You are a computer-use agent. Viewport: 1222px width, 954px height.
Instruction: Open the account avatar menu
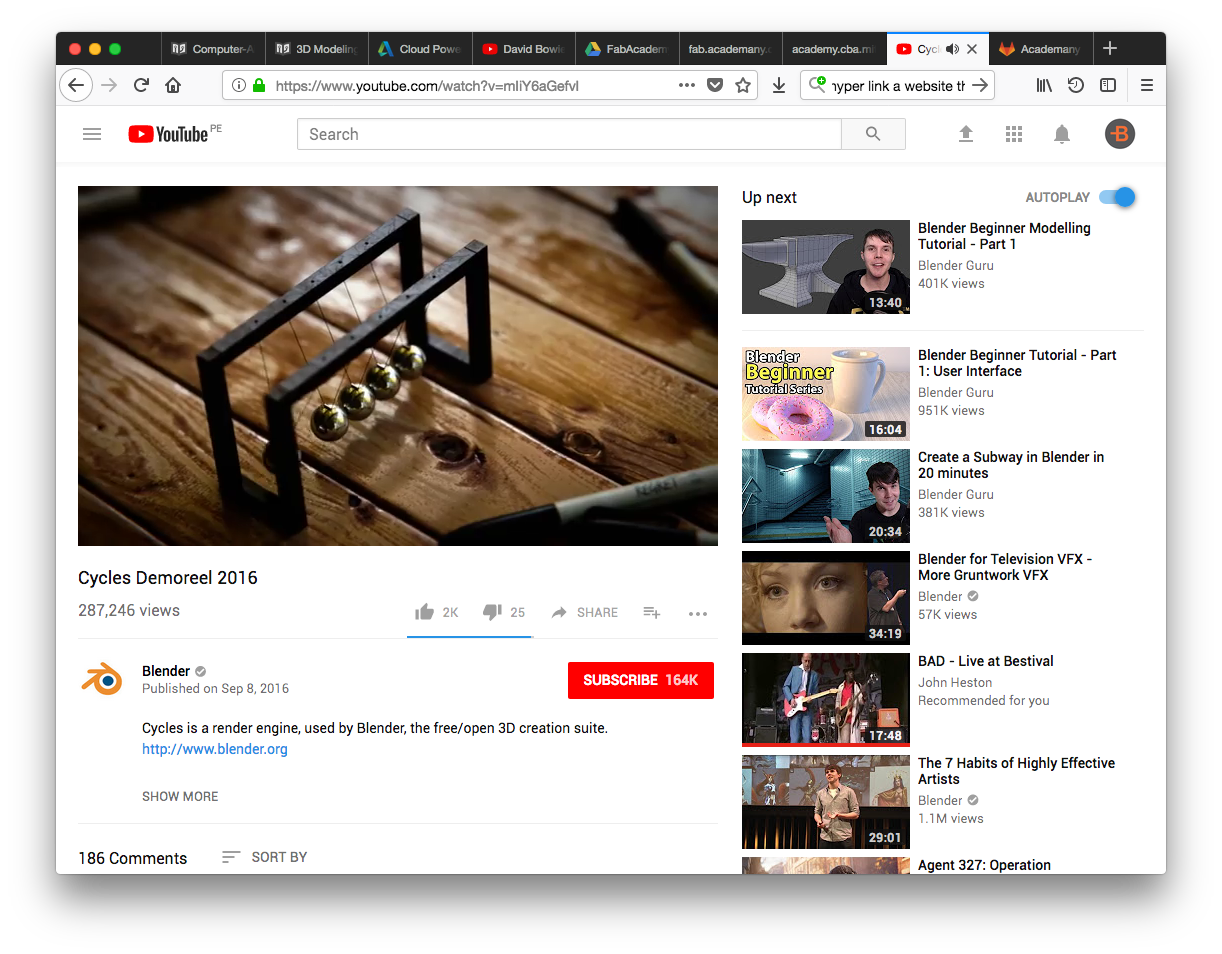tap(1120, 134)
